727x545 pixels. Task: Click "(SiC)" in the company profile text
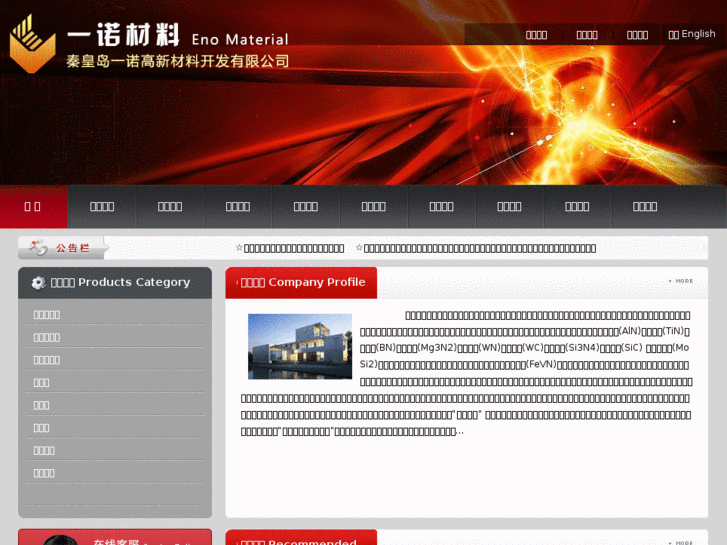tap(631, 347)
